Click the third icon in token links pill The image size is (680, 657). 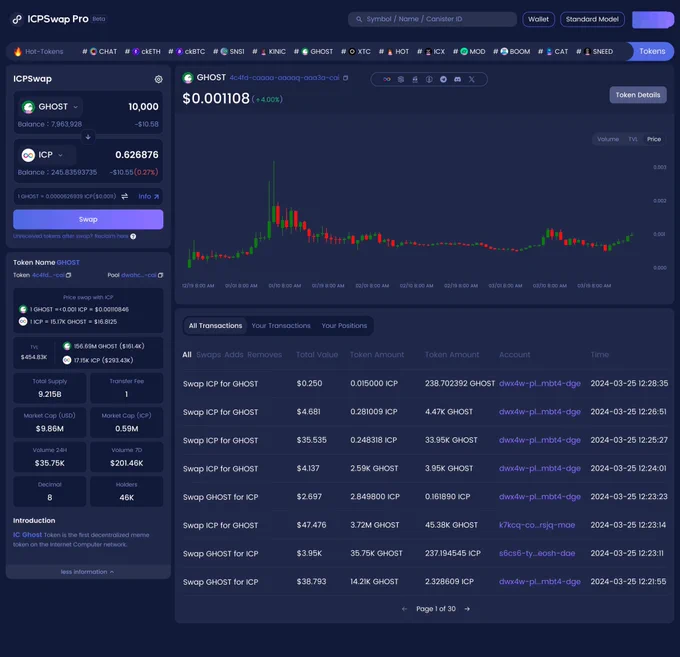coord(415,79)
